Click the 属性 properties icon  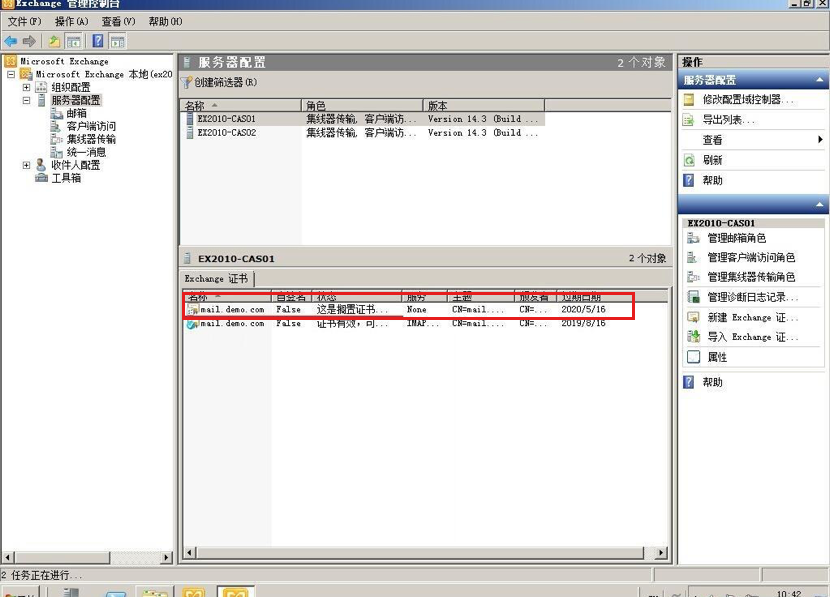pyautogui.click(x=693, y=357)
